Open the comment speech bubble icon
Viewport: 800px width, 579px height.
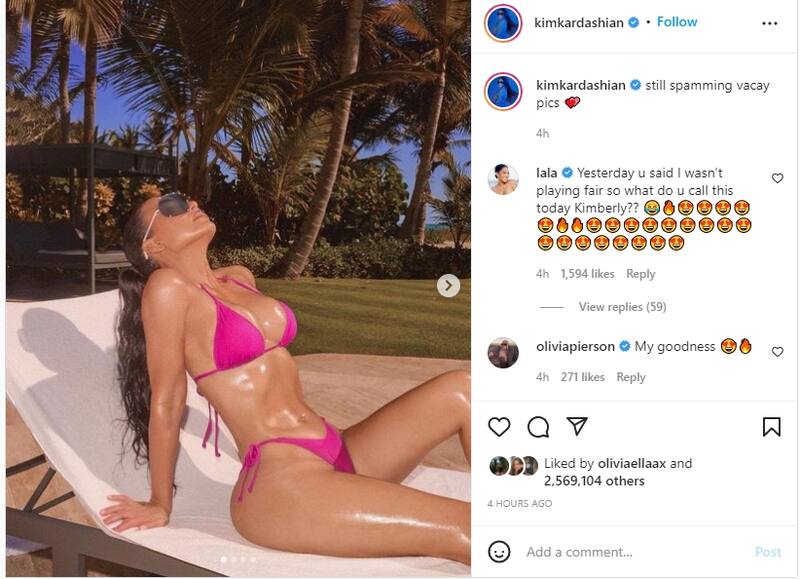[x=538, y=427]
